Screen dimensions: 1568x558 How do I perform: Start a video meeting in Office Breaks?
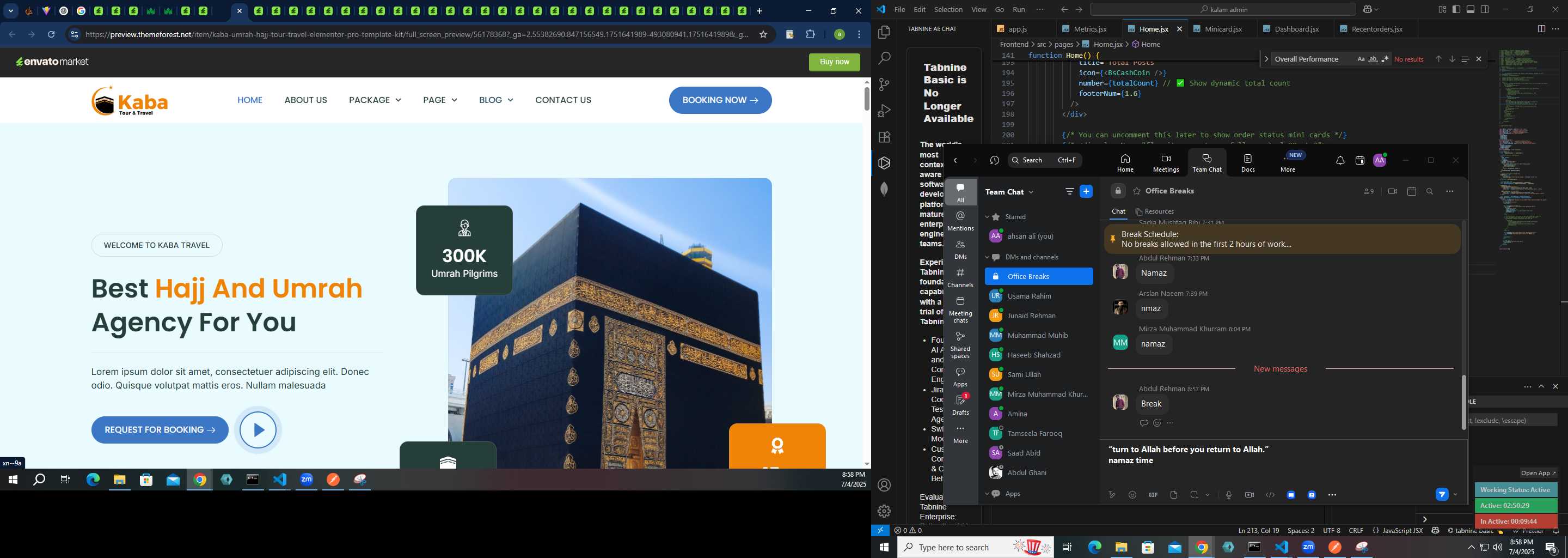coord(1393,191)
